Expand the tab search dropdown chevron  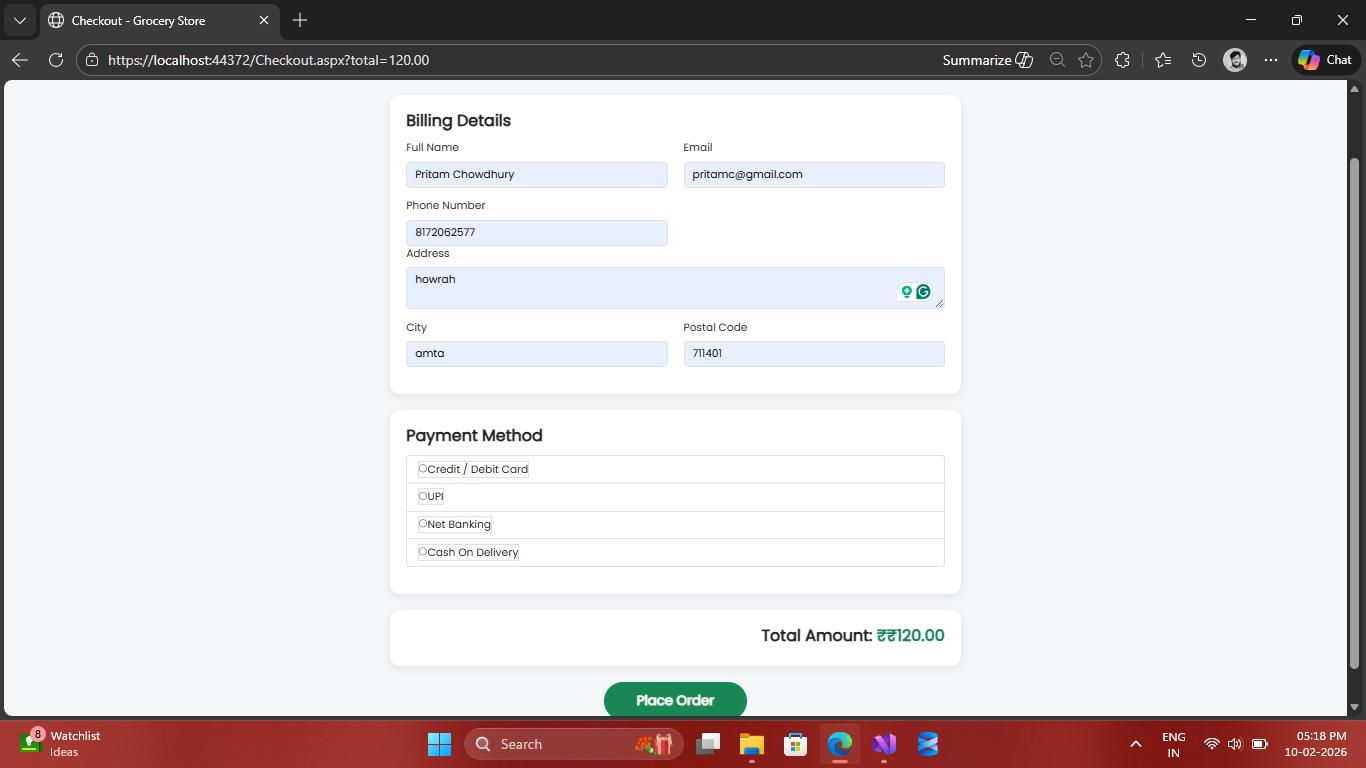(x=20, y=20)
